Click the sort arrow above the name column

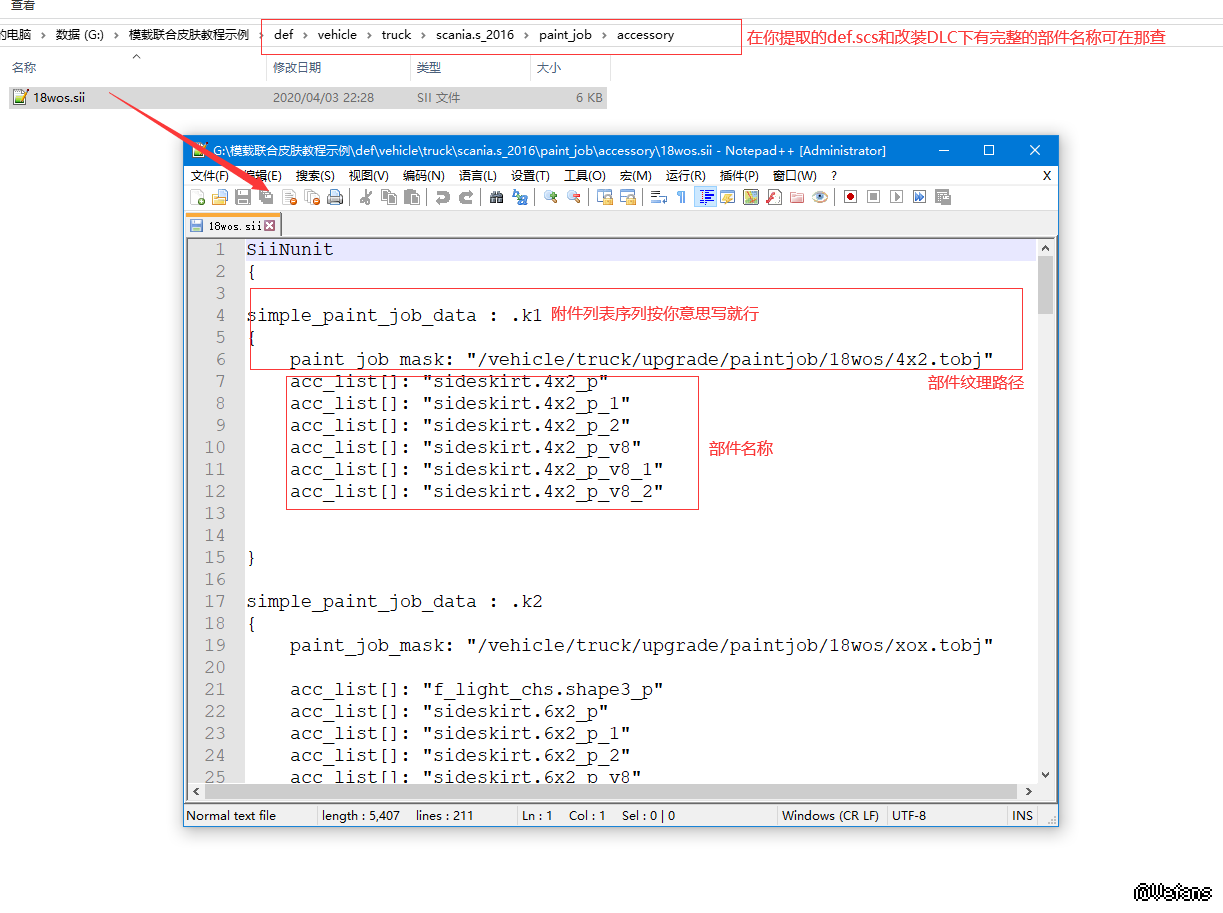click(x=136, y=57)
